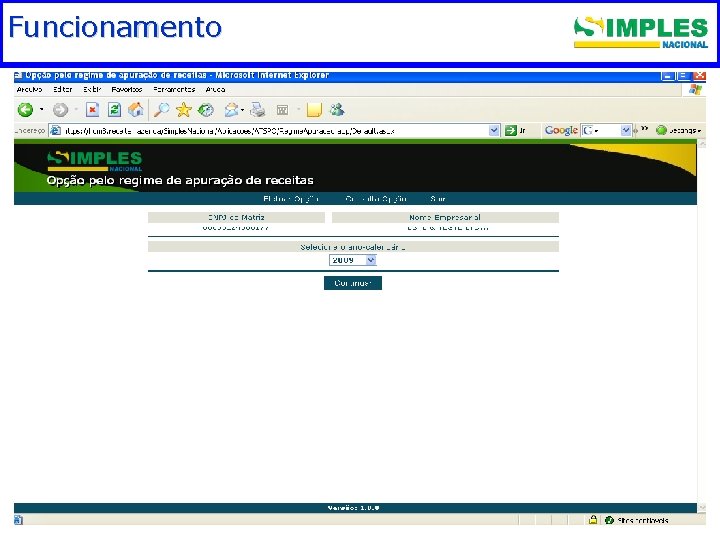Expand the Mail button dropdown arrow
The image size is (720, 540).
point(242,109)
